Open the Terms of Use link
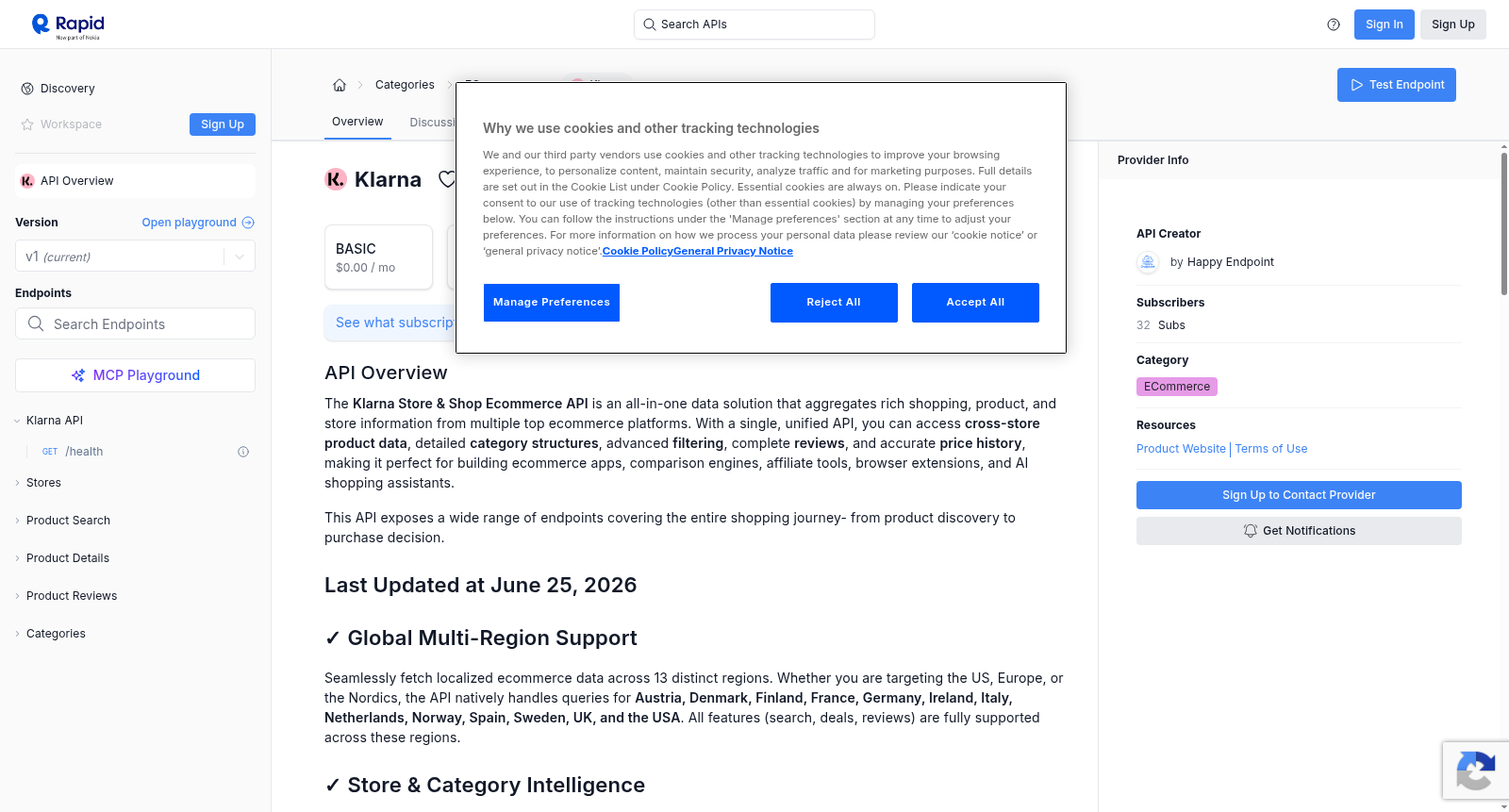 1271,449
